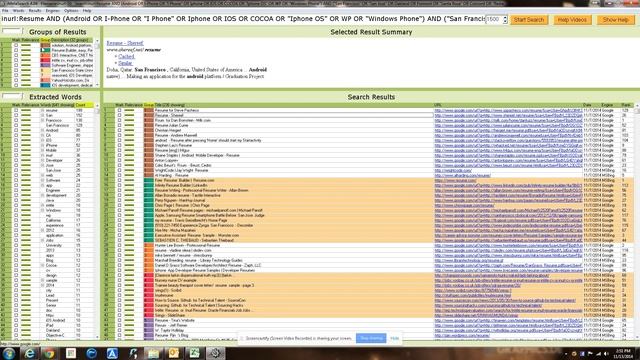640x360 pixels.
Task: Open the Windows Start menu
Action: click(x=8, y=353)
